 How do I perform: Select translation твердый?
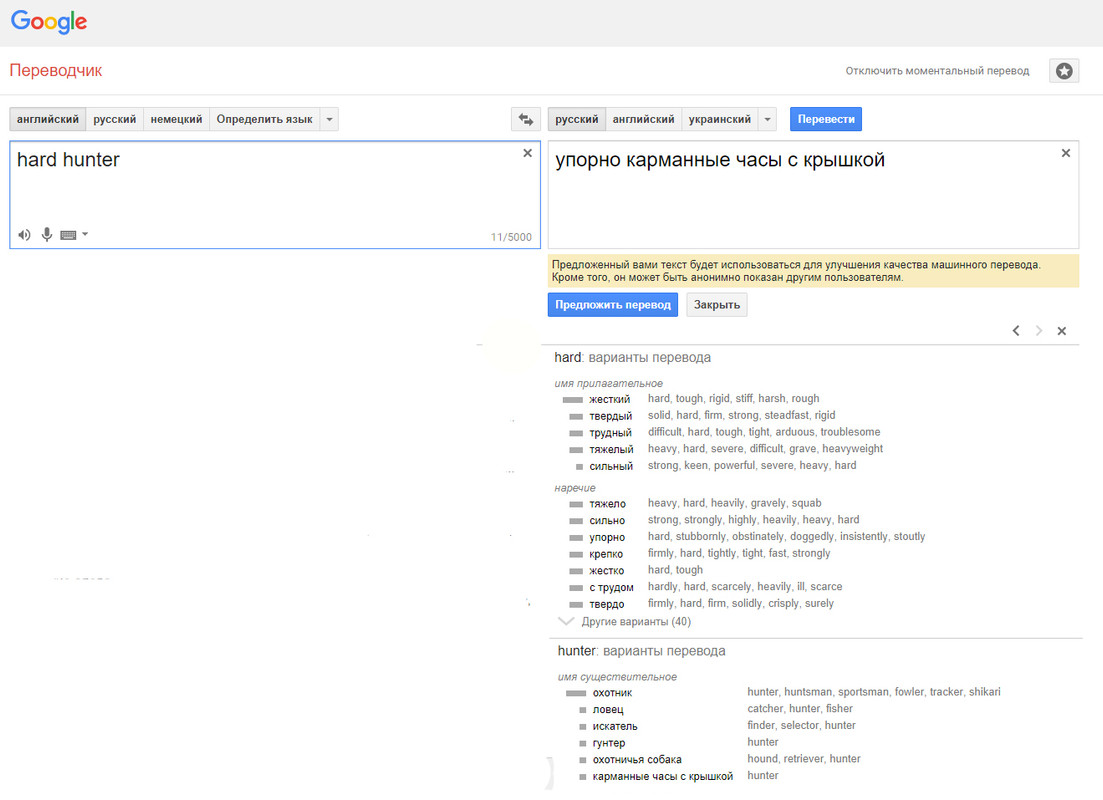(611, 416)
